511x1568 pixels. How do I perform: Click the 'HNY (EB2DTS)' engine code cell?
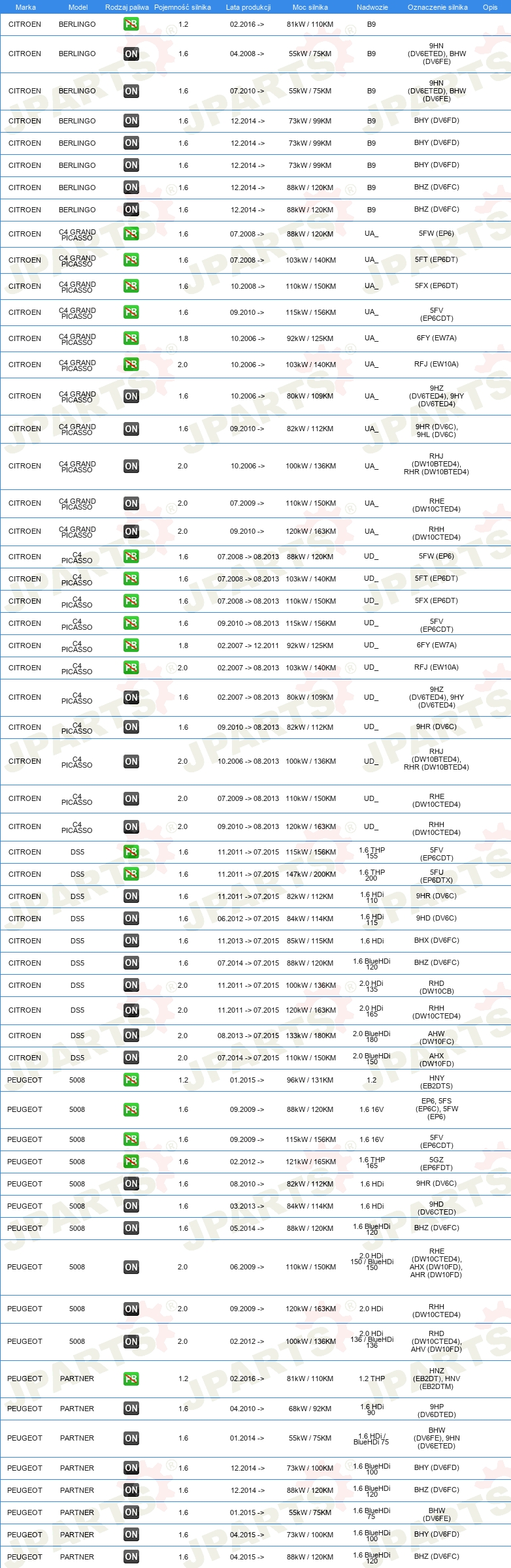[437, 1082]
